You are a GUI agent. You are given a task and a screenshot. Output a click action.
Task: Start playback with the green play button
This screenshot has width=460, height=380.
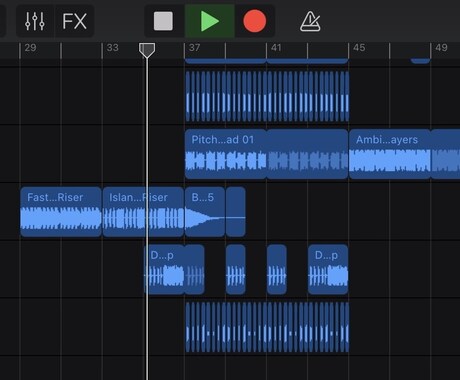coord(210,21)
